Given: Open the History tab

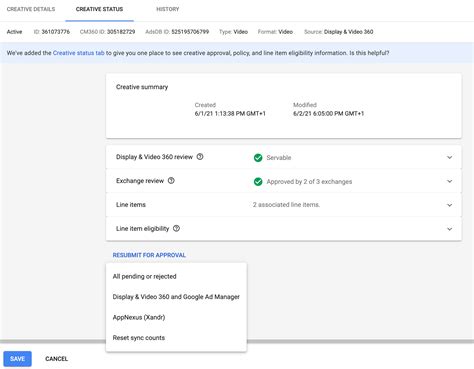Looking at the screenshot, I should tap(168, 9).
